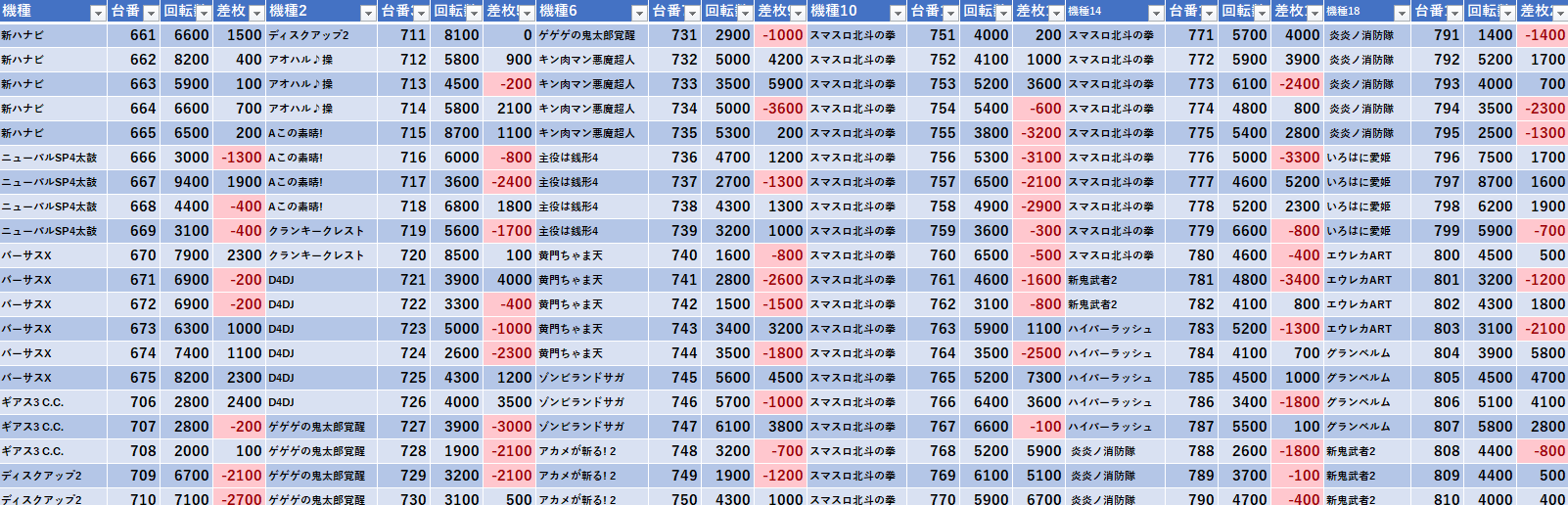Select the ギアス3 C.C. cell for machine 706

(54, 402)
